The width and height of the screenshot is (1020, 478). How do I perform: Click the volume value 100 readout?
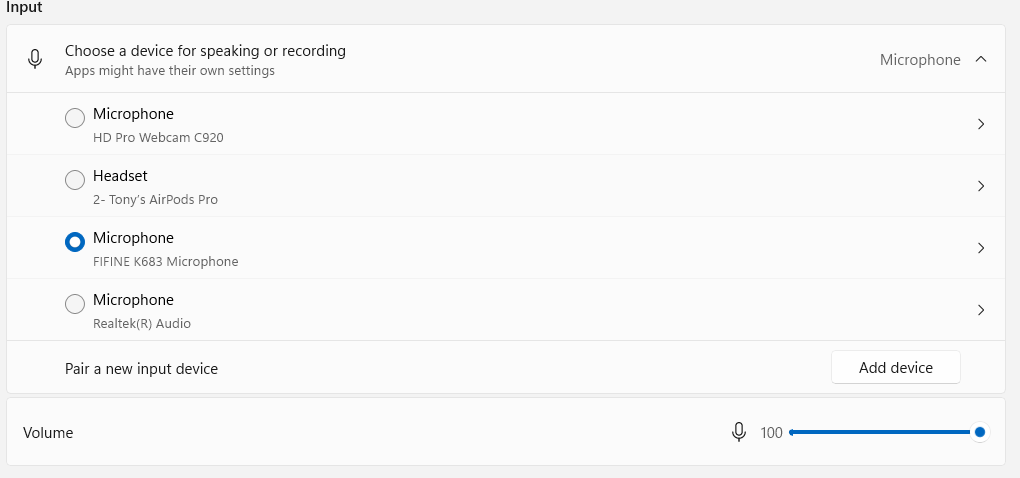click(771, 433)
